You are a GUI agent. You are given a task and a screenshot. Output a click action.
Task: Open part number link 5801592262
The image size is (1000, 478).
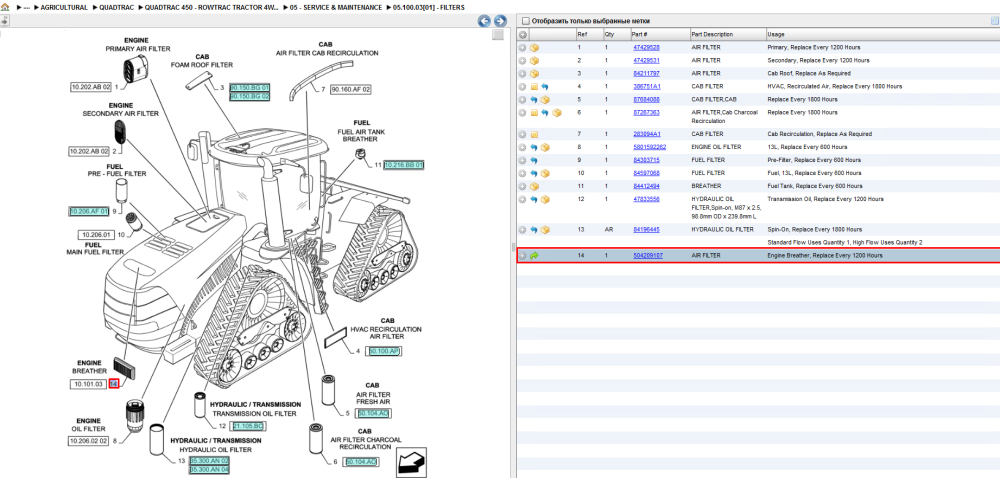(649, 147)
